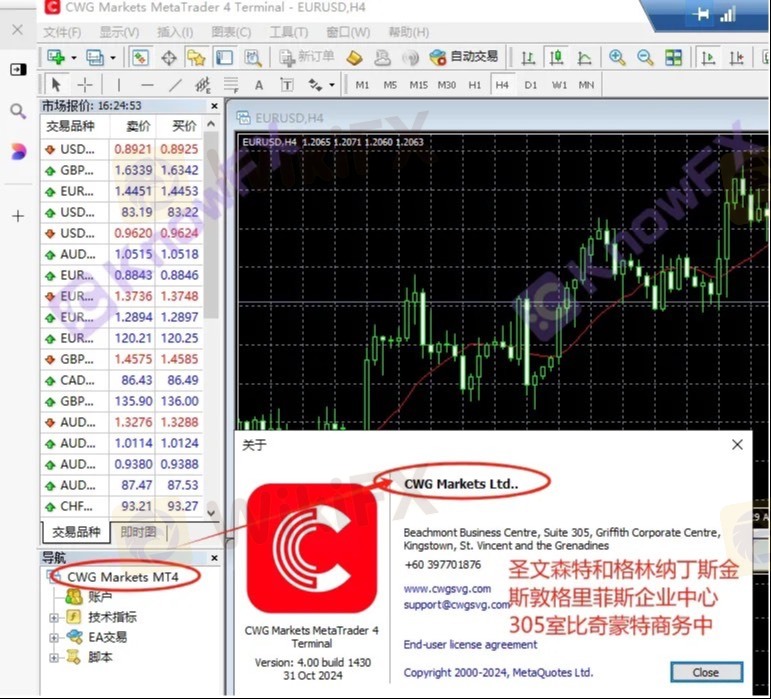
Task: Switch to the M30 timeframe
Action: pos(446,85)
